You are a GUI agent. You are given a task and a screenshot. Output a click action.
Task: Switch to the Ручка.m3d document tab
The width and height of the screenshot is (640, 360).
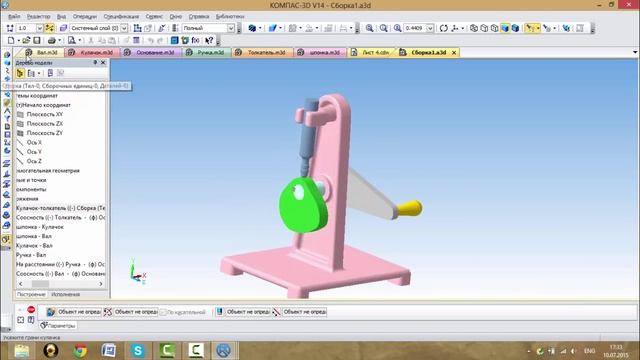point(207,52)
